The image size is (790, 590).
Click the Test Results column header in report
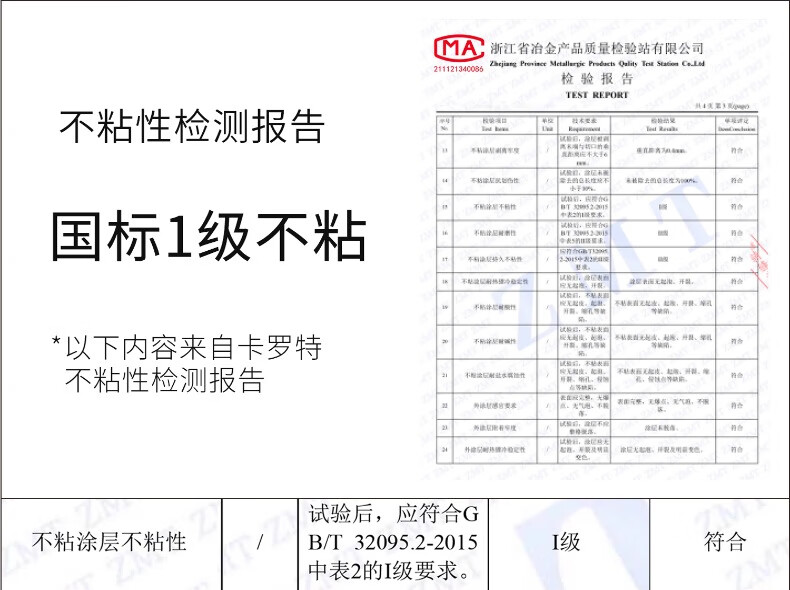coord(663,125)
